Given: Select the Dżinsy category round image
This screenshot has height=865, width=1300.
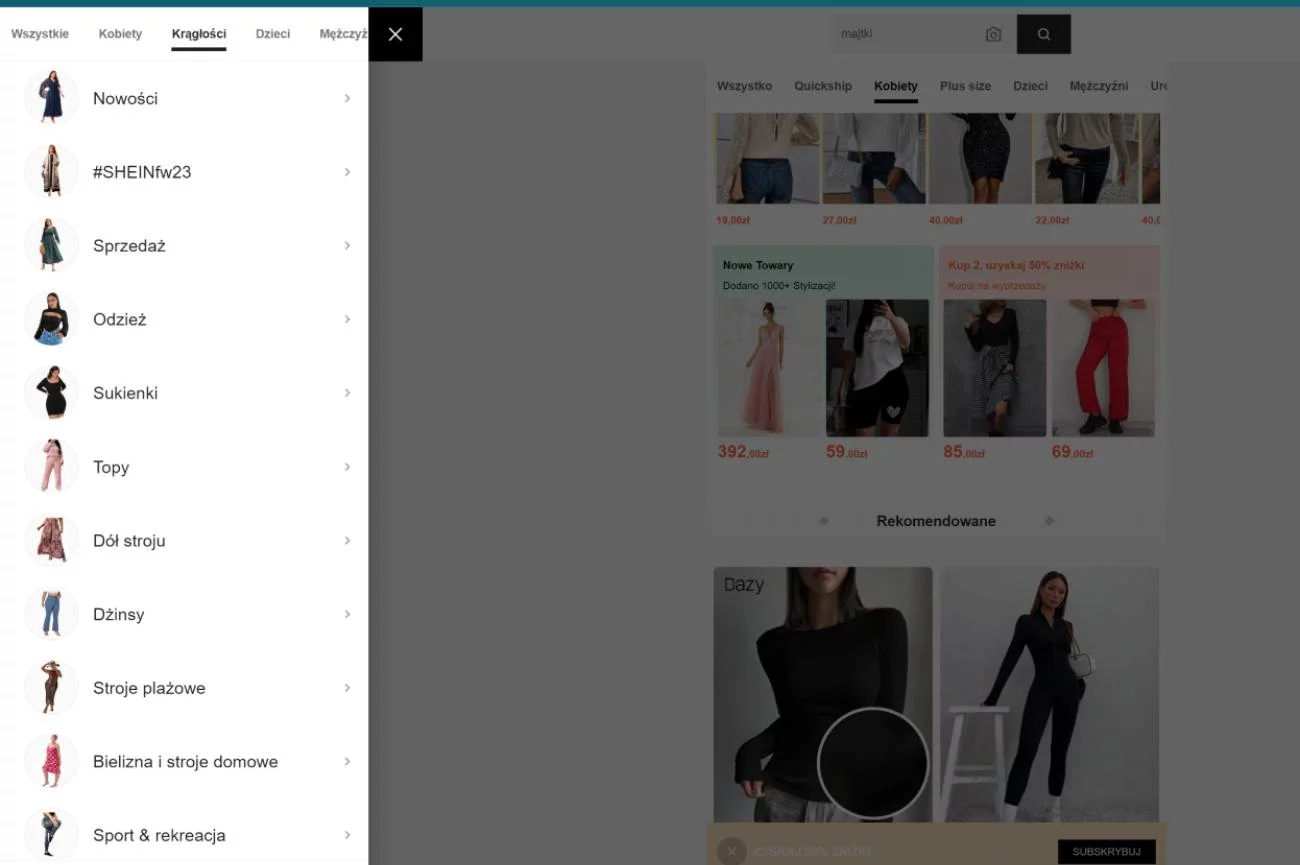Looking at the screenshot, I should 51,614.
